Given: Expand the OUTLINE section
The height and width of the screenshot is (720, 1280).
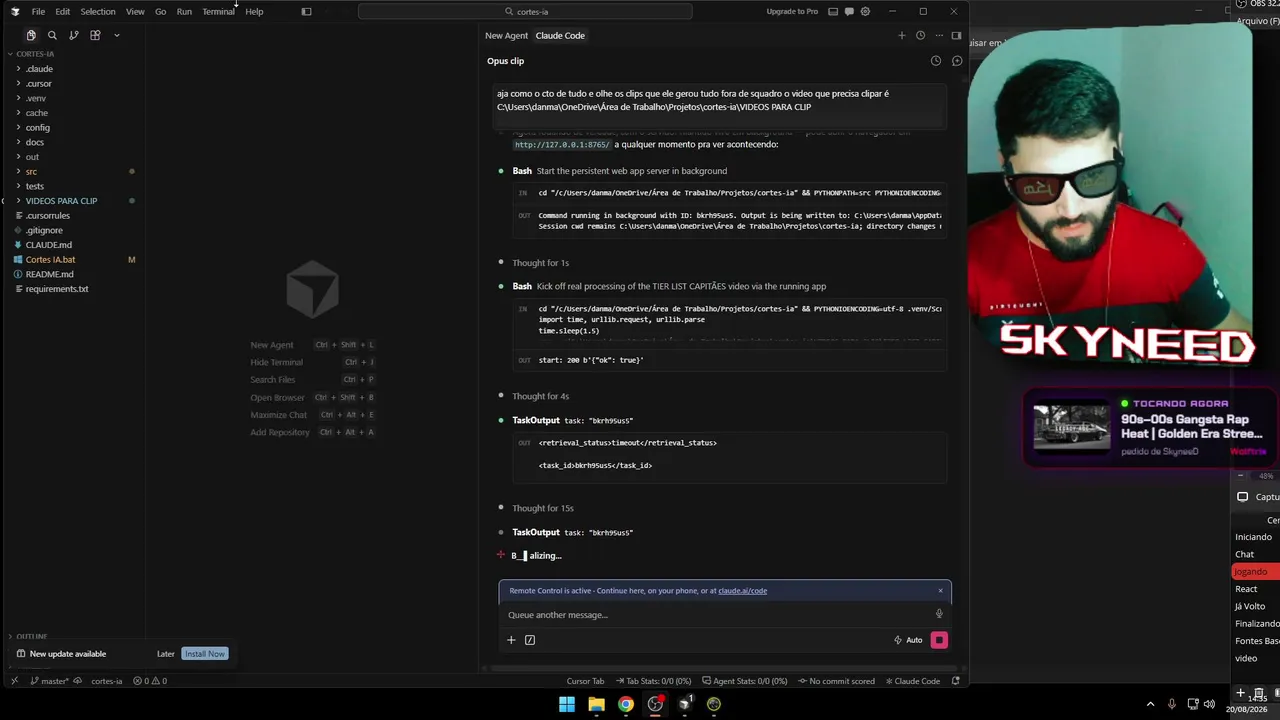Looking at the screenshot, I should click(31, 636).
